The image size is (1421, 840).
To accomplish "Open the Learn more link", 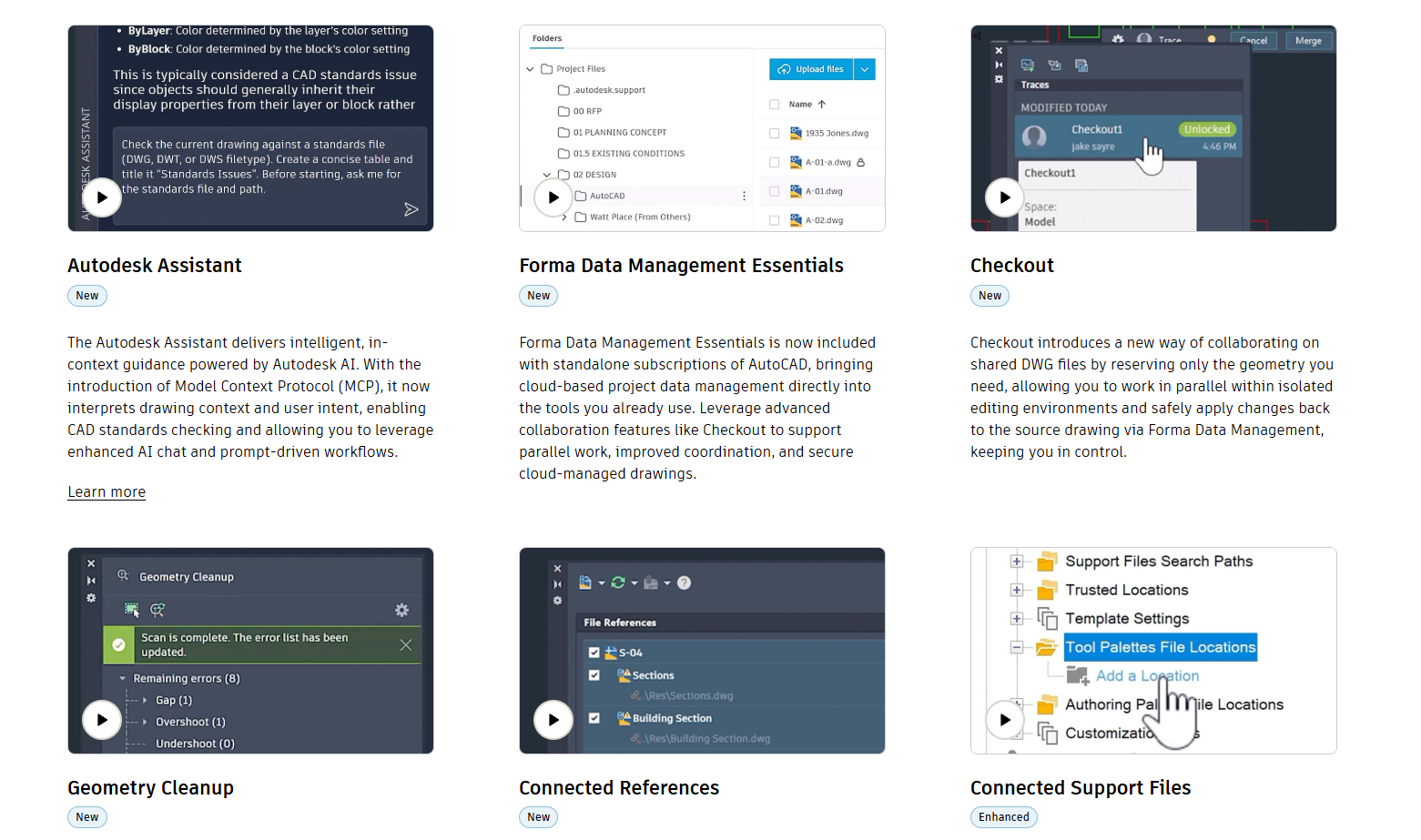I will pos(107,492).
